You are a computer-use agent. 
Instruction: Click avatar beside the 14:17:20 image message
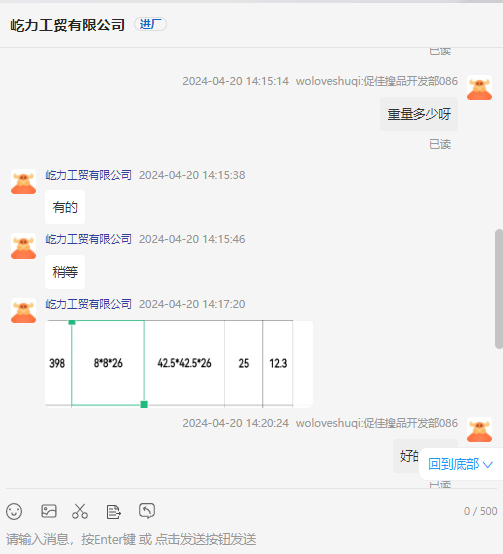click(23, 311)
